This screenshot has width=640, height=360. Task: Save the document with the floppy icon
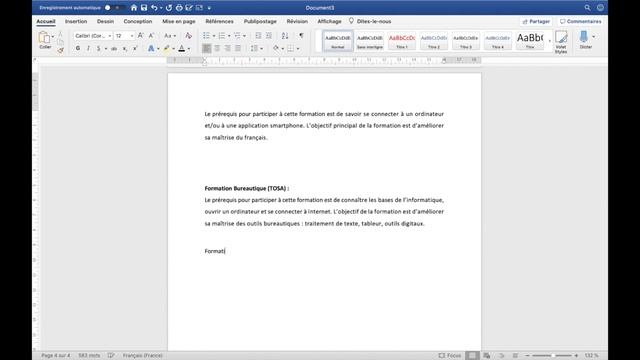point(144,8)
